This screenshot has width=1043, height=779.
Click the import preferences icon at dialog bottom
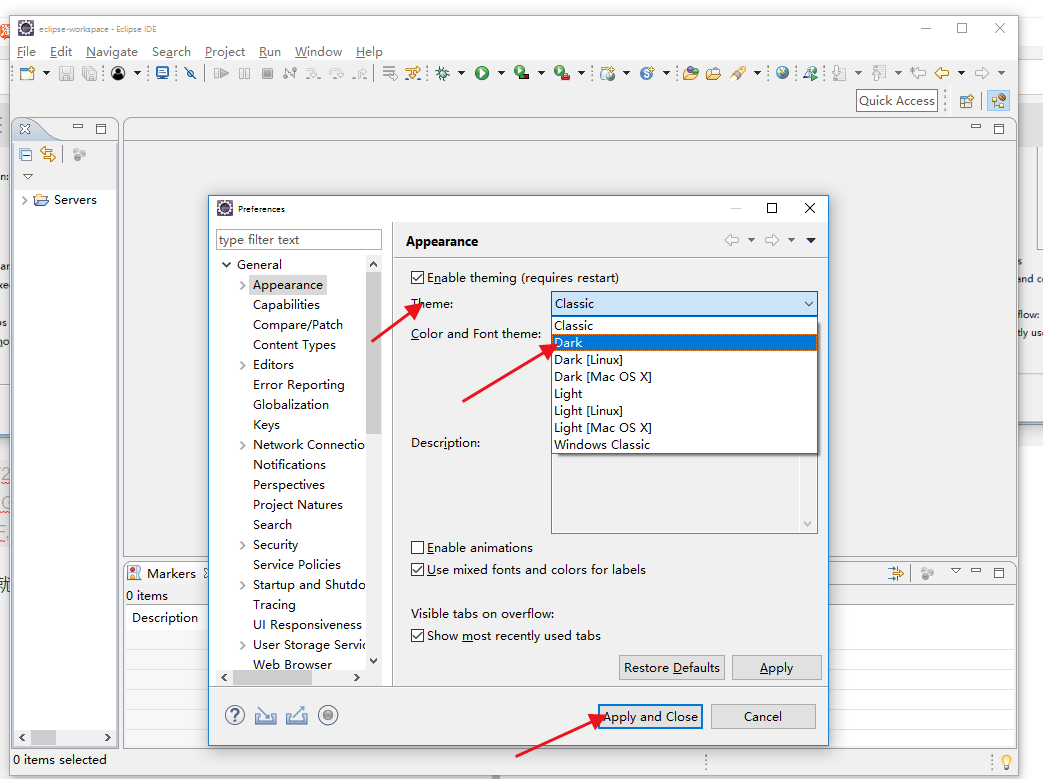(x=265, y=716)
